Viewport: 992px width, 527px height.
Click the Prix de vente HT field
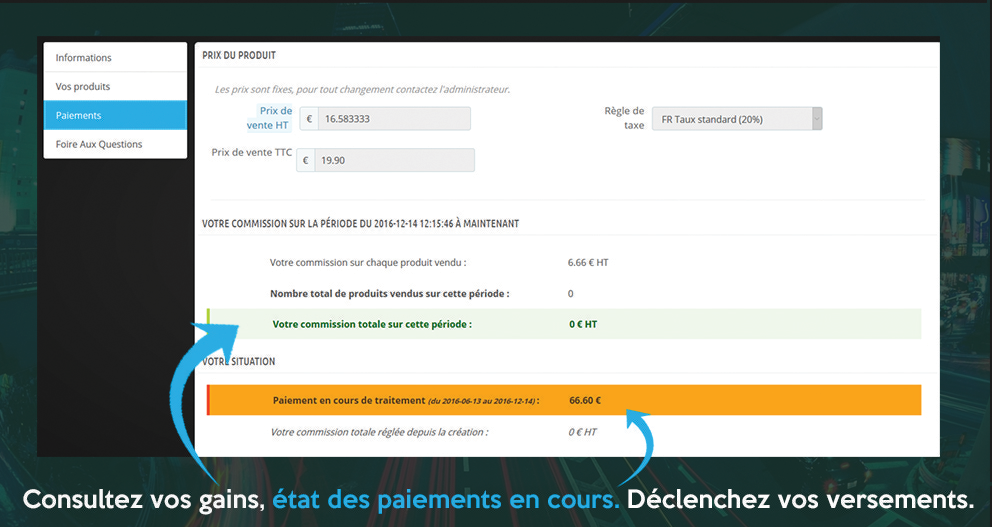tap(394, 119)
